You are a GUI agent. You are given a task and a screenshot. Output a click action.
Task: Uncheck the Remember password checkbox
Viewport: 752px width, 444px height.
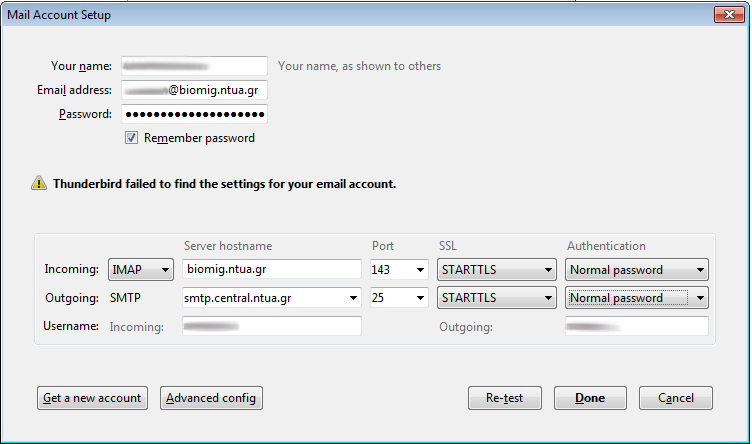click(x=131, y=138)
